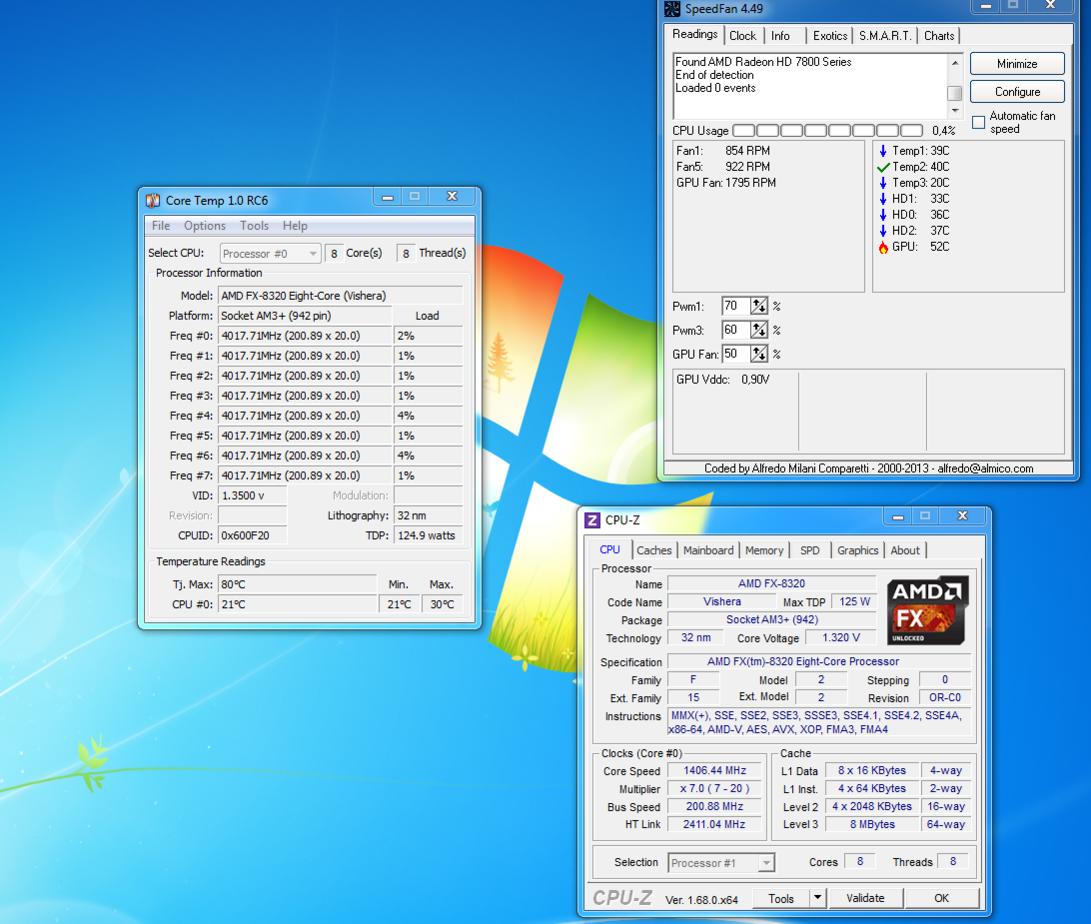
Task: Click the Temp2 green checkmark icon
Action: click(883, 167)
